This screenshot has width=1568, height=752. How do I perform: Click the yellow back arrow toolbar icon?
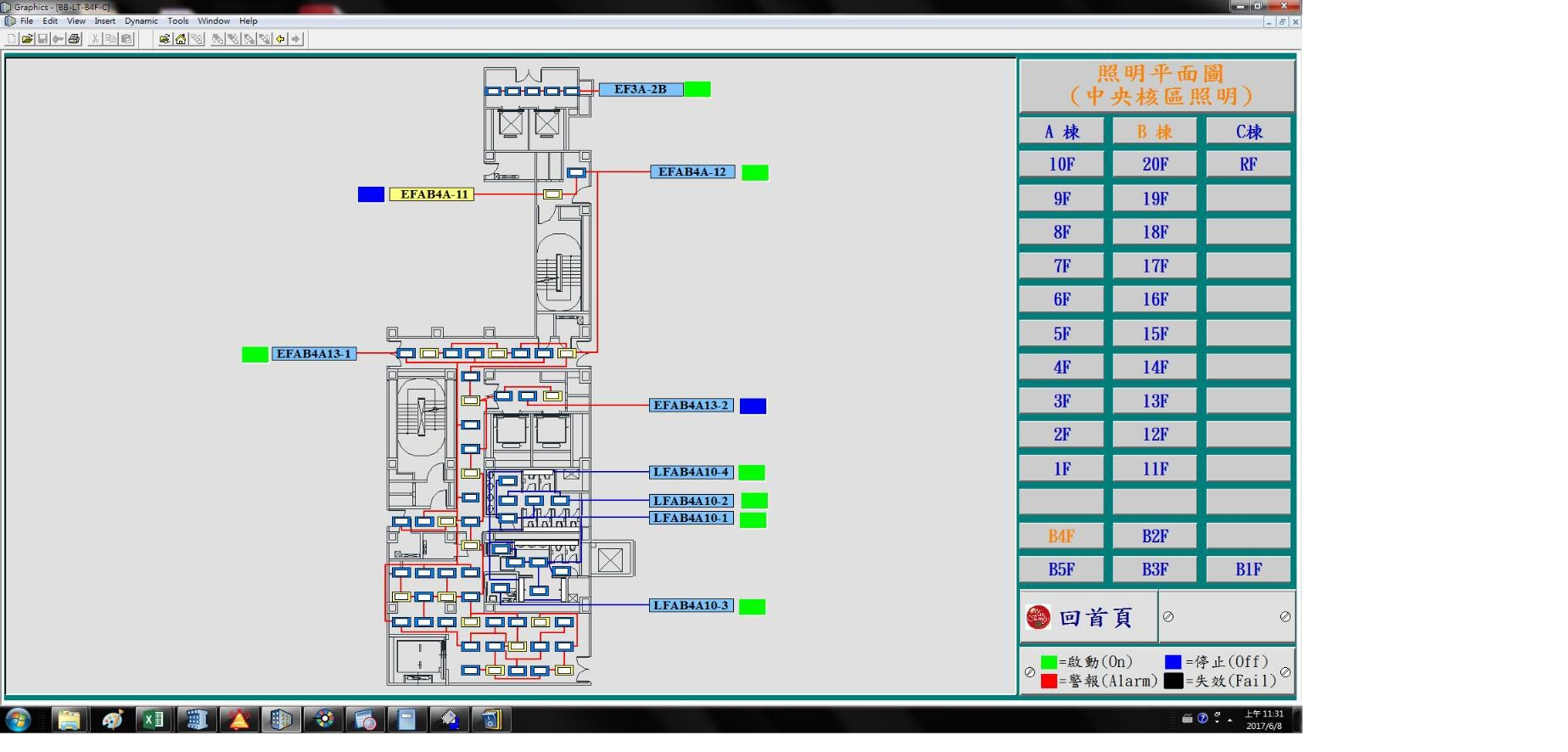coord(281,39)
